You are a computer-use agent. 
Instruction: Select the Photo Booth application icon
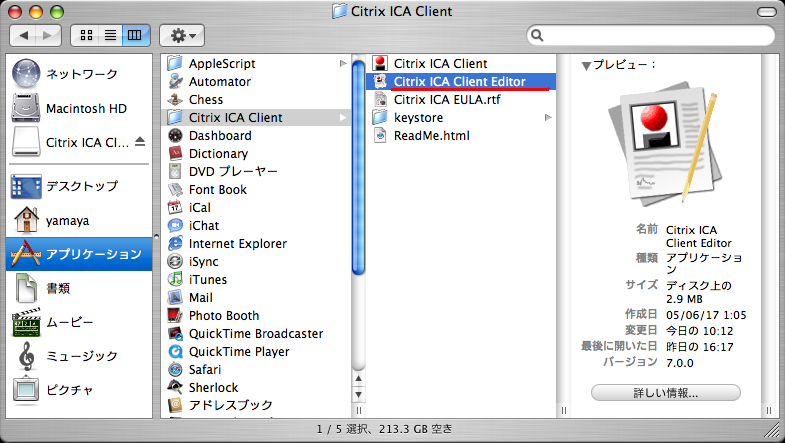coord(175,316)
